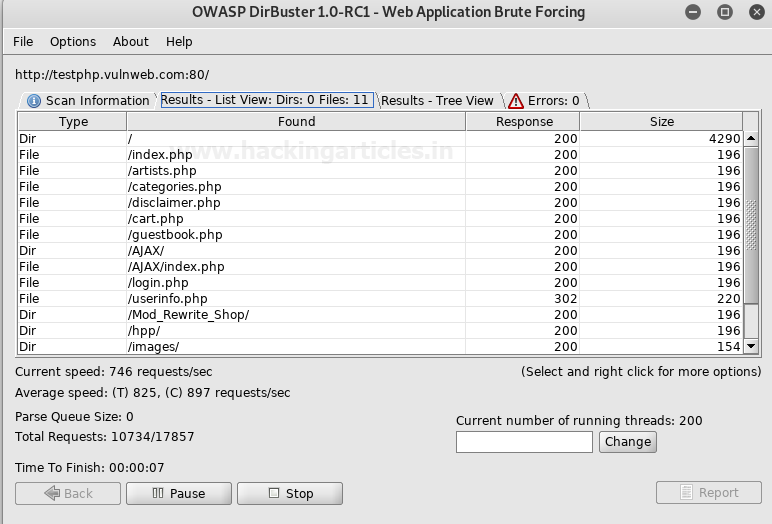772x524 pixels.
Task: Click the Average speed requests/sec text
Action: point(153,393)
